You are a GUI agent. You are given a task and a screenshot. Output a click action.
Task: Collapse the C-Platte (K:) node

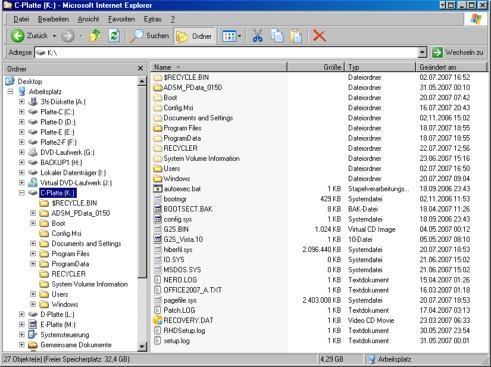pyautogui.click(x=22, y=193)
